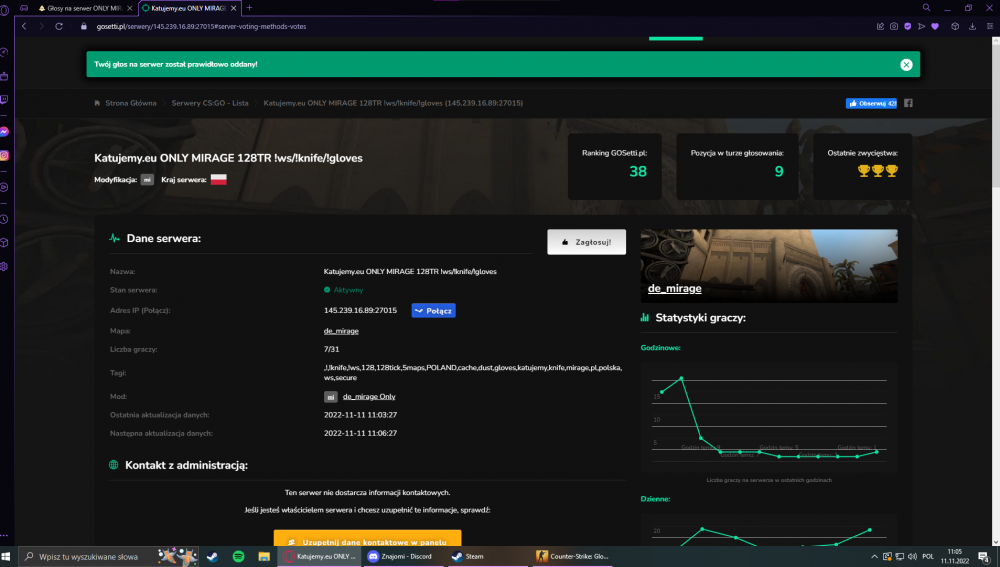Close the 'Głosy na serwer' tab
This screenshot has width=1000, height=567.
pos(129,8)
